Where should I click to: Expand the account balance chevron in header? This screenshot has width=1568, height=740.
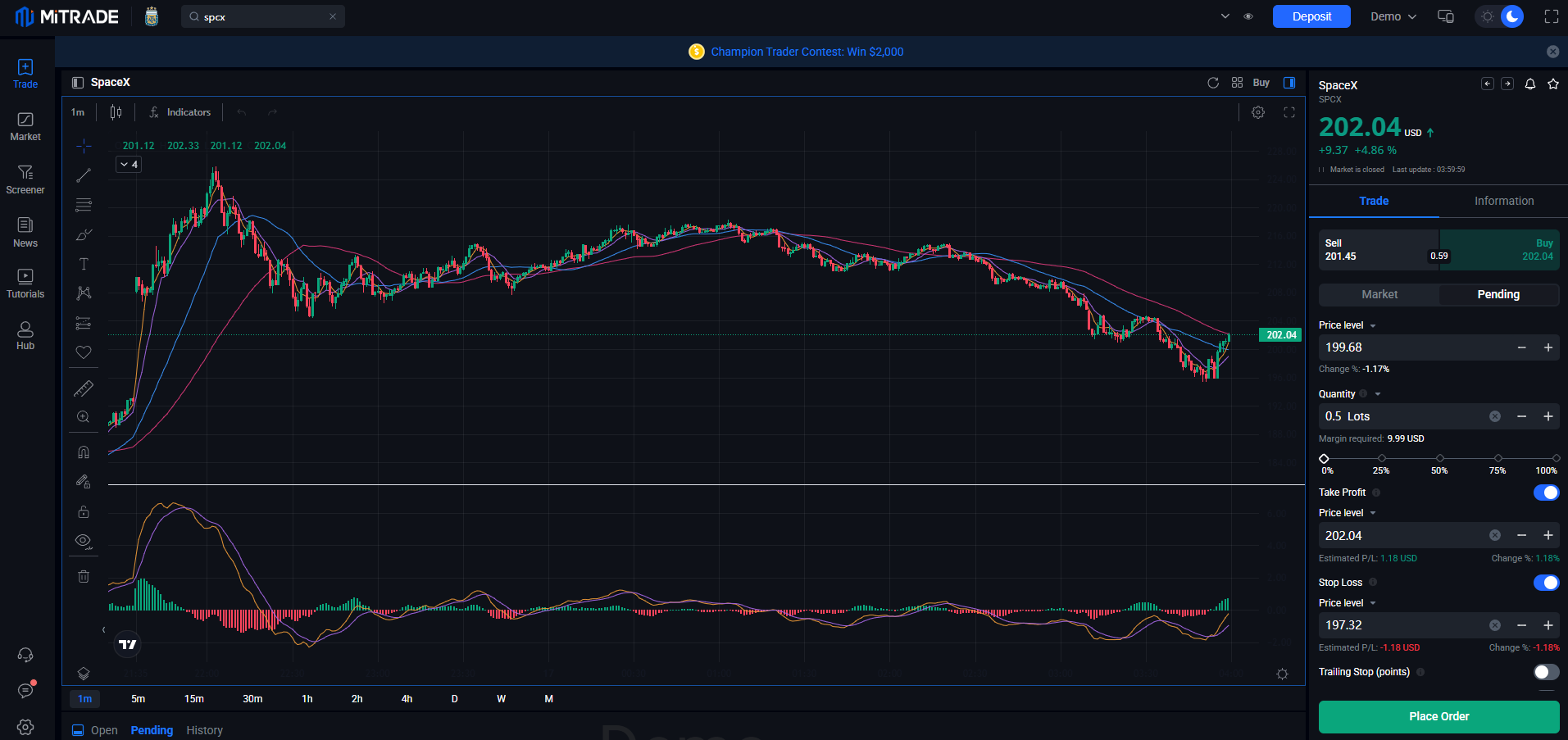(x=1225, y=16)
